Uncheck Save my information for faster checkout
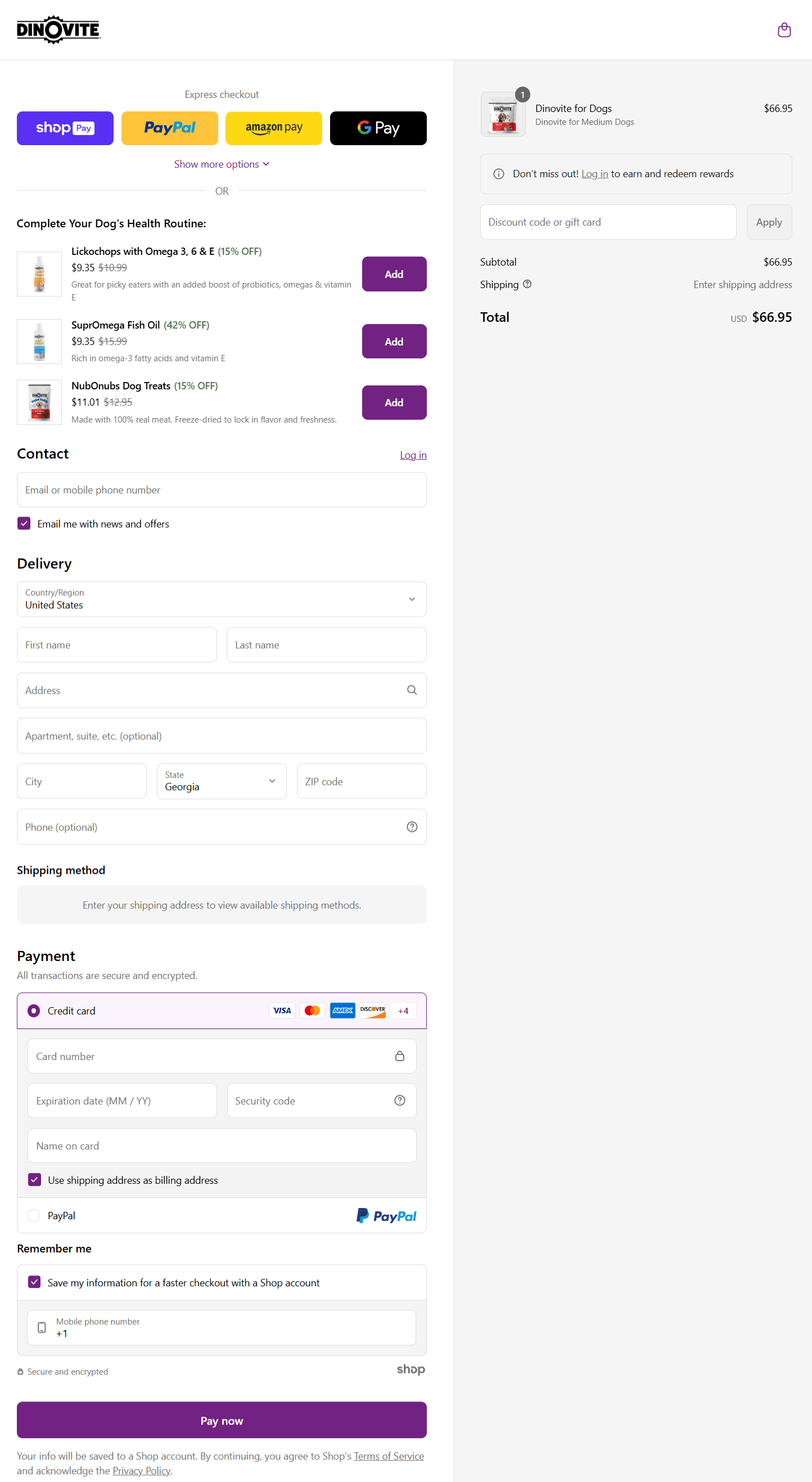The height and width of the screenshot is (1482, 812). pyautogui.click(x=34, y=1282)
